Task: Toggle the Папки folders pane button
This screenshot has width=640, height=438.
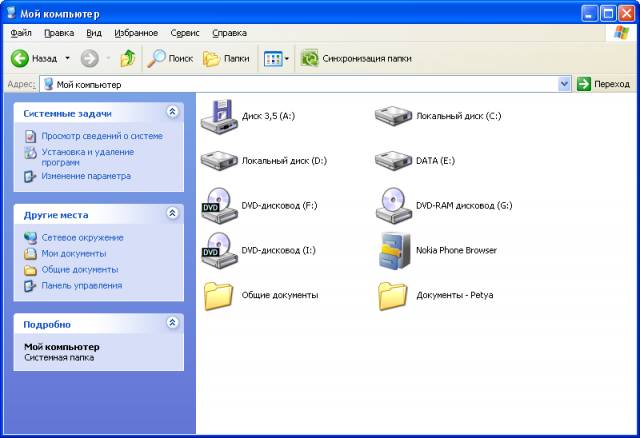Action: pyautogui.click(x=227, y=59)
